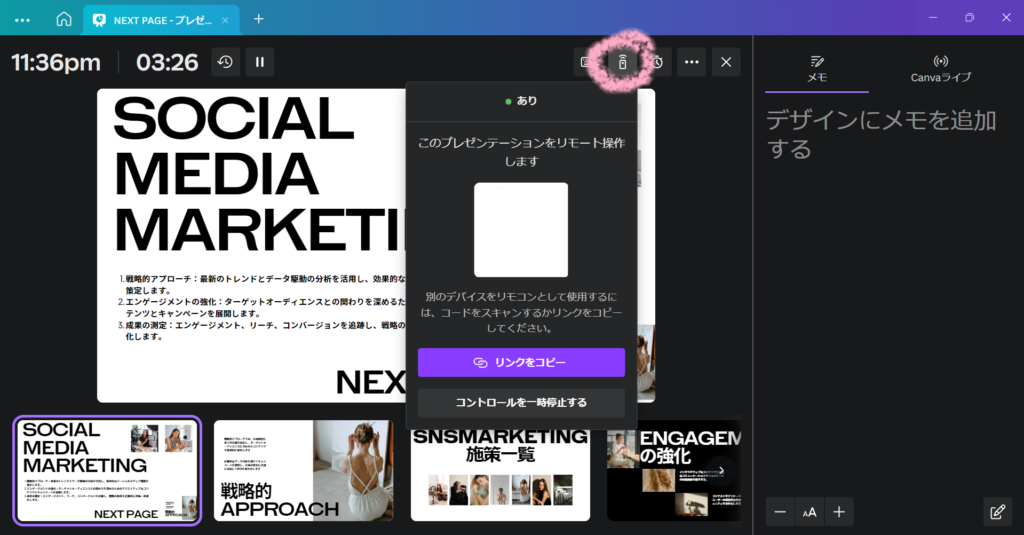Click the notes field デザインにメモを追加する
The height and width of the screenshot is (535, 1024).
[x=882, y=135]
